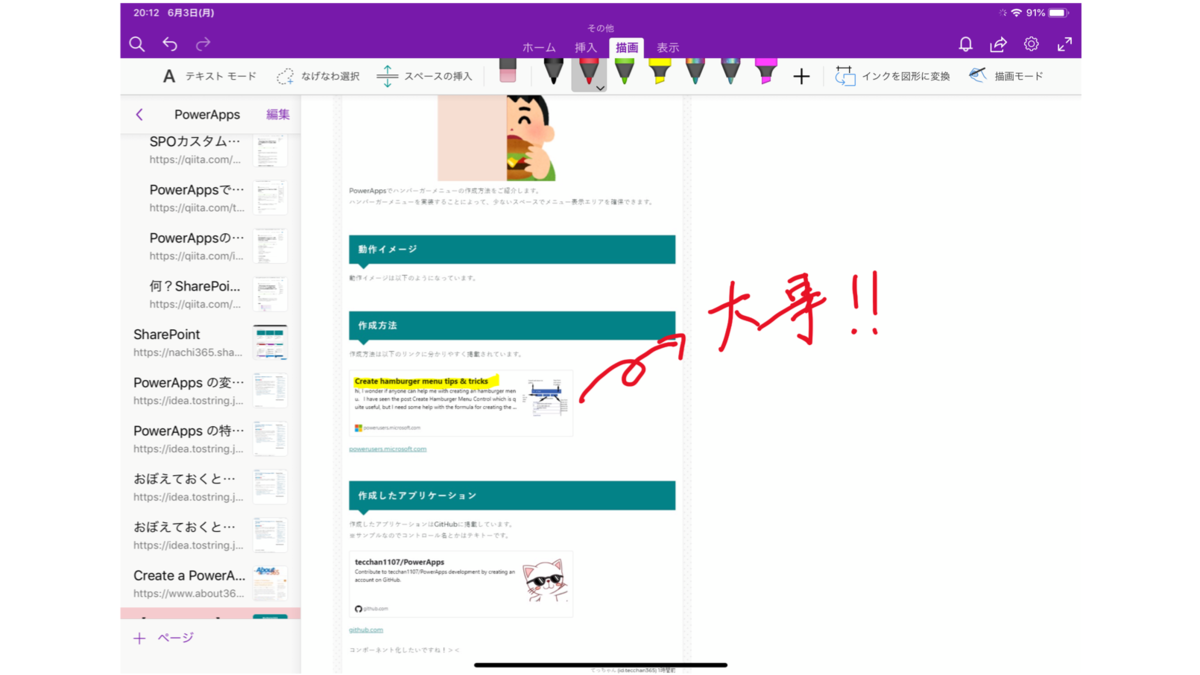Go back from PowerApps section chevron
Image resolution: width=1200 pixels, height=675 pixels.
139,115
